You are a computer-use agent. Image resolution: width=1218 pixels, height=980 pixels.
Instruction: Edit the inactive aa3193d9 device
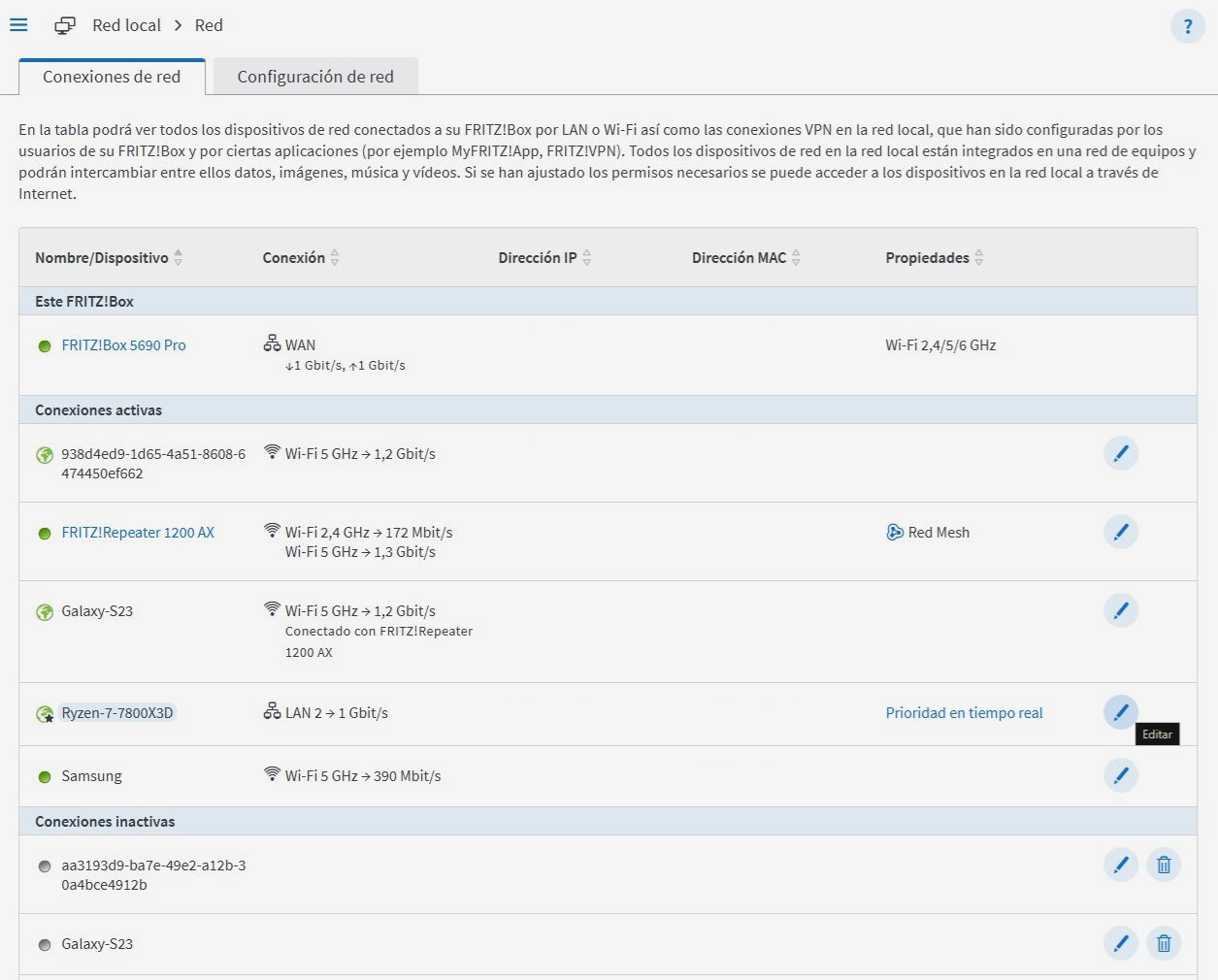(x=1120, y=865)
